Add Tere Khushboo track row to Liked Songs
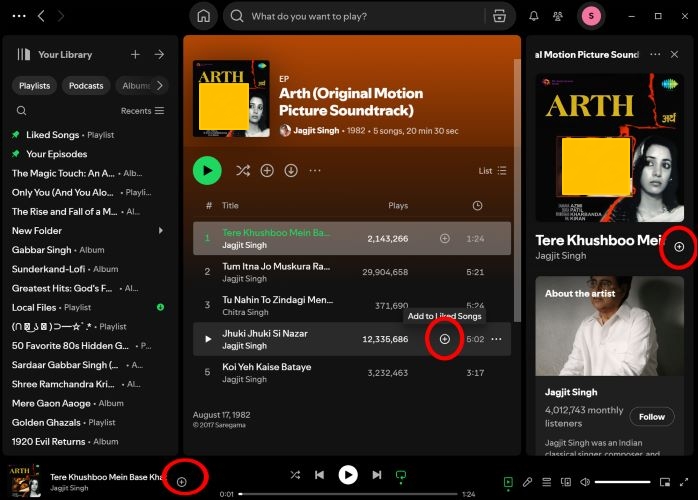Image resolution: width=698 pixels, height=500 pixels. tap(444, 239)
